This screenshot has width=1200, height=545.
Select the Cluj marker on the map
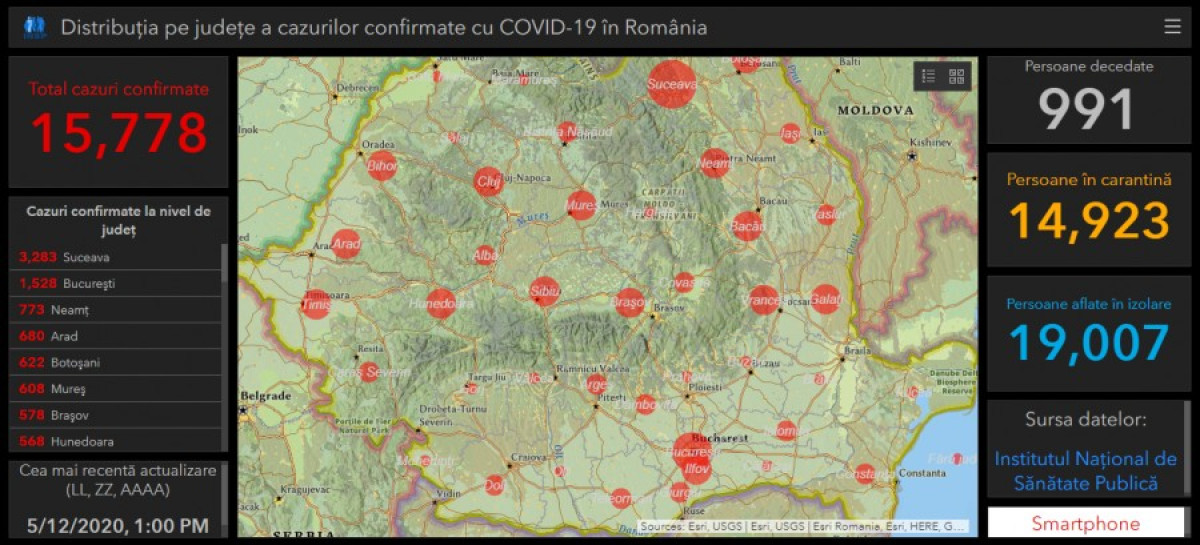point(487,181)
